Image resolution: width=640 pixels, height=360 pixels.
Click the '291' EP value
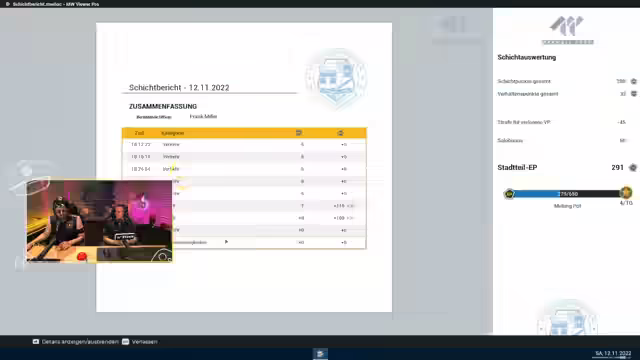[x=617, y=167]
